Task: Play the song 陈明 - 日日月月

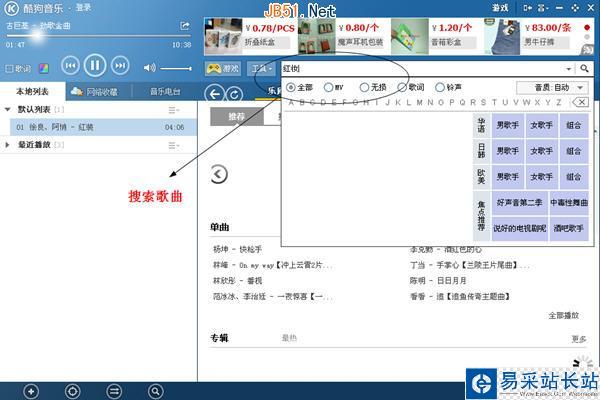Action: (x=438, y=281)
